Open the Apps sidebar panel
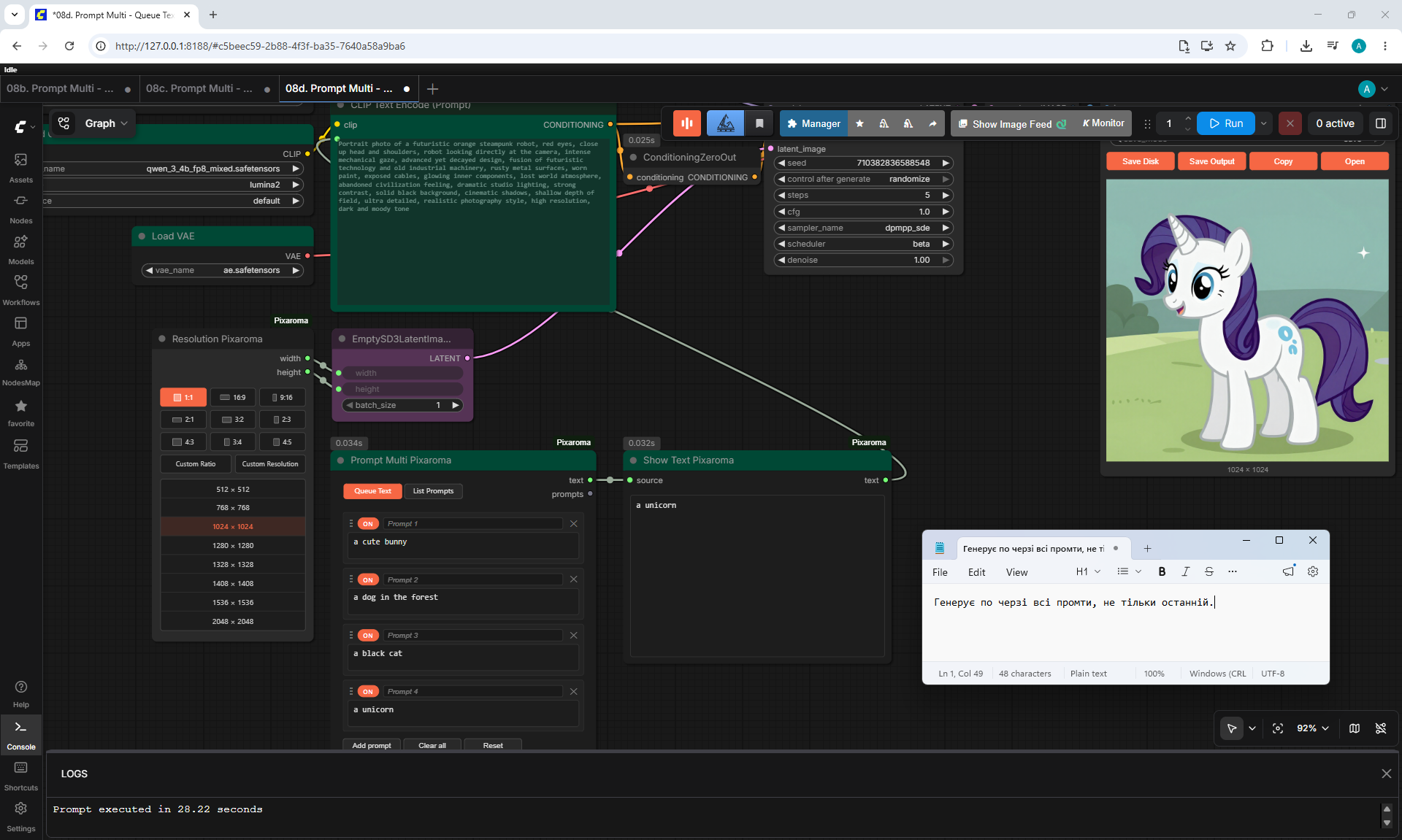 pyautogui.click(x=20, y=331)
